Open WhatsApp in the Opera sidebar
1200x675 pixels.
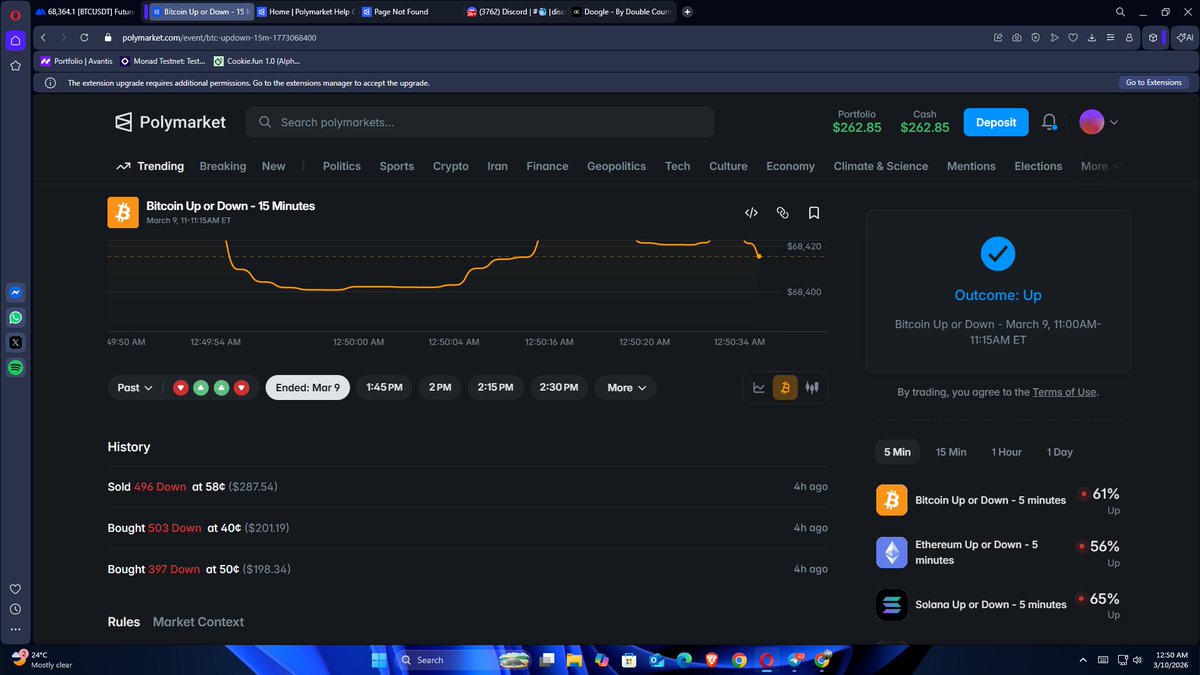coord(15,318)
